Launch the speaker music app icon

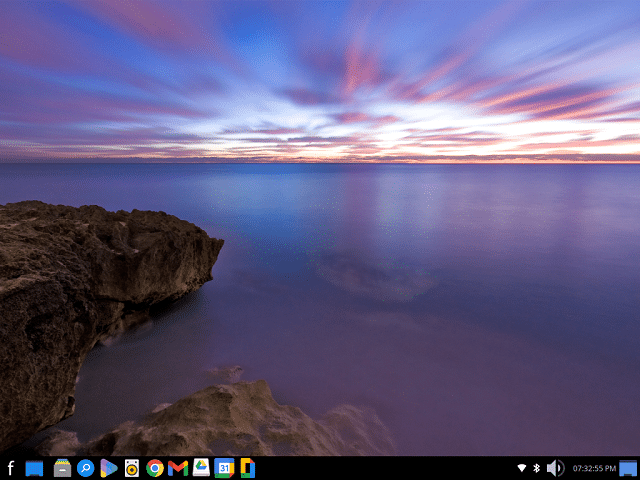pyautogui.click(x=131, y=468)
